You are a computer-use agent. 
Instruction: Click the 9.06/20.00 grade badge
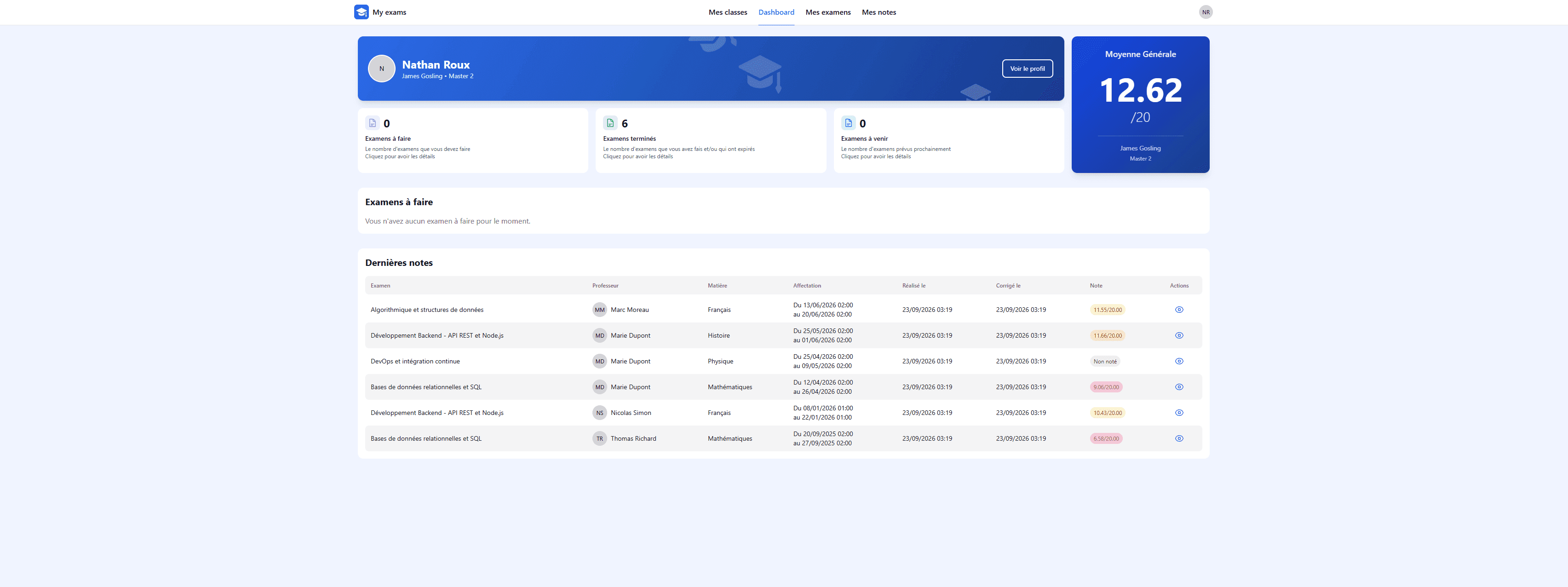(x=1106, y=387)
